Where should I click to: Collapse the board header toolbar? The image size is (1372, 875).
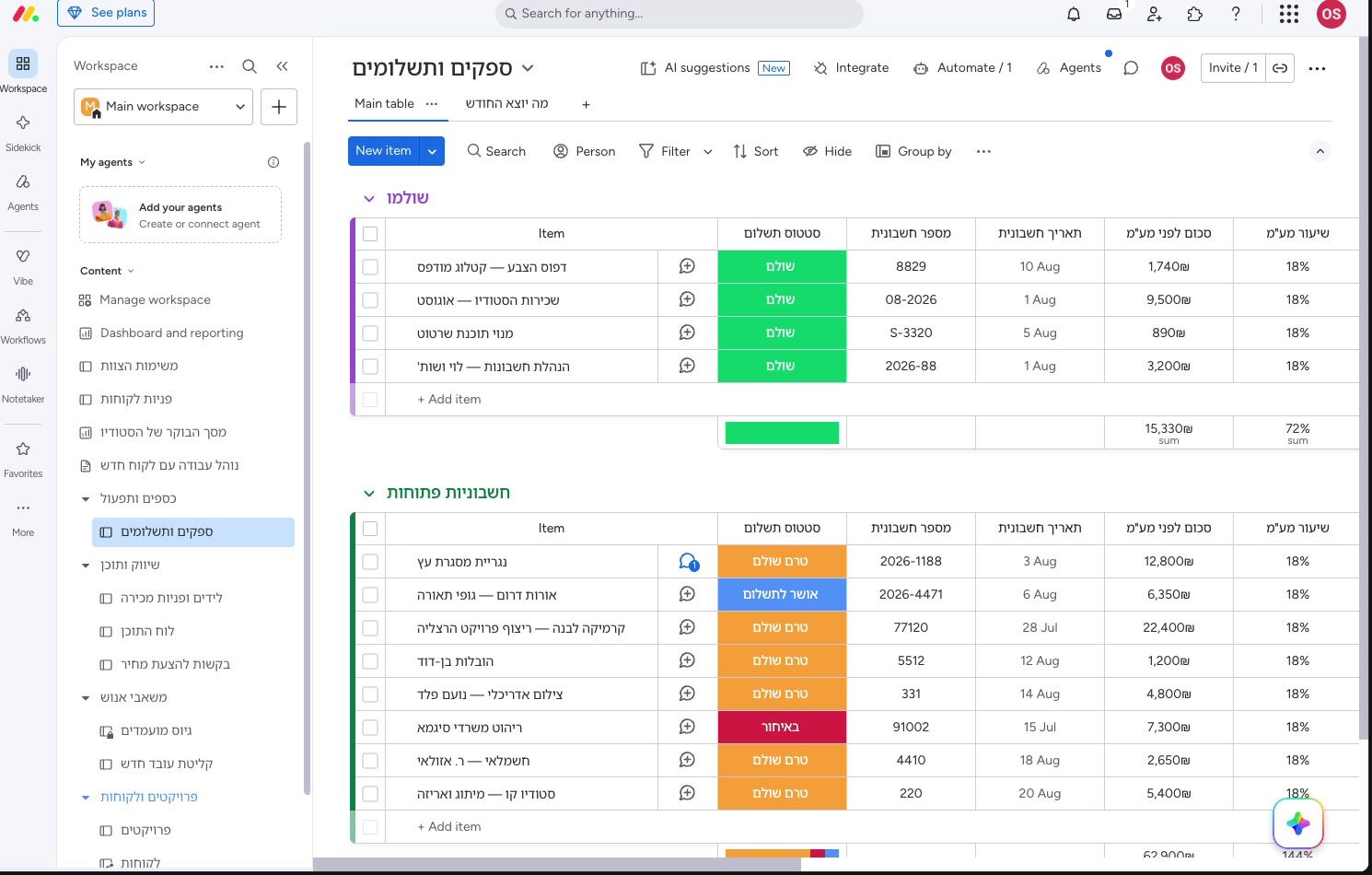click(x=1320, y=151)
